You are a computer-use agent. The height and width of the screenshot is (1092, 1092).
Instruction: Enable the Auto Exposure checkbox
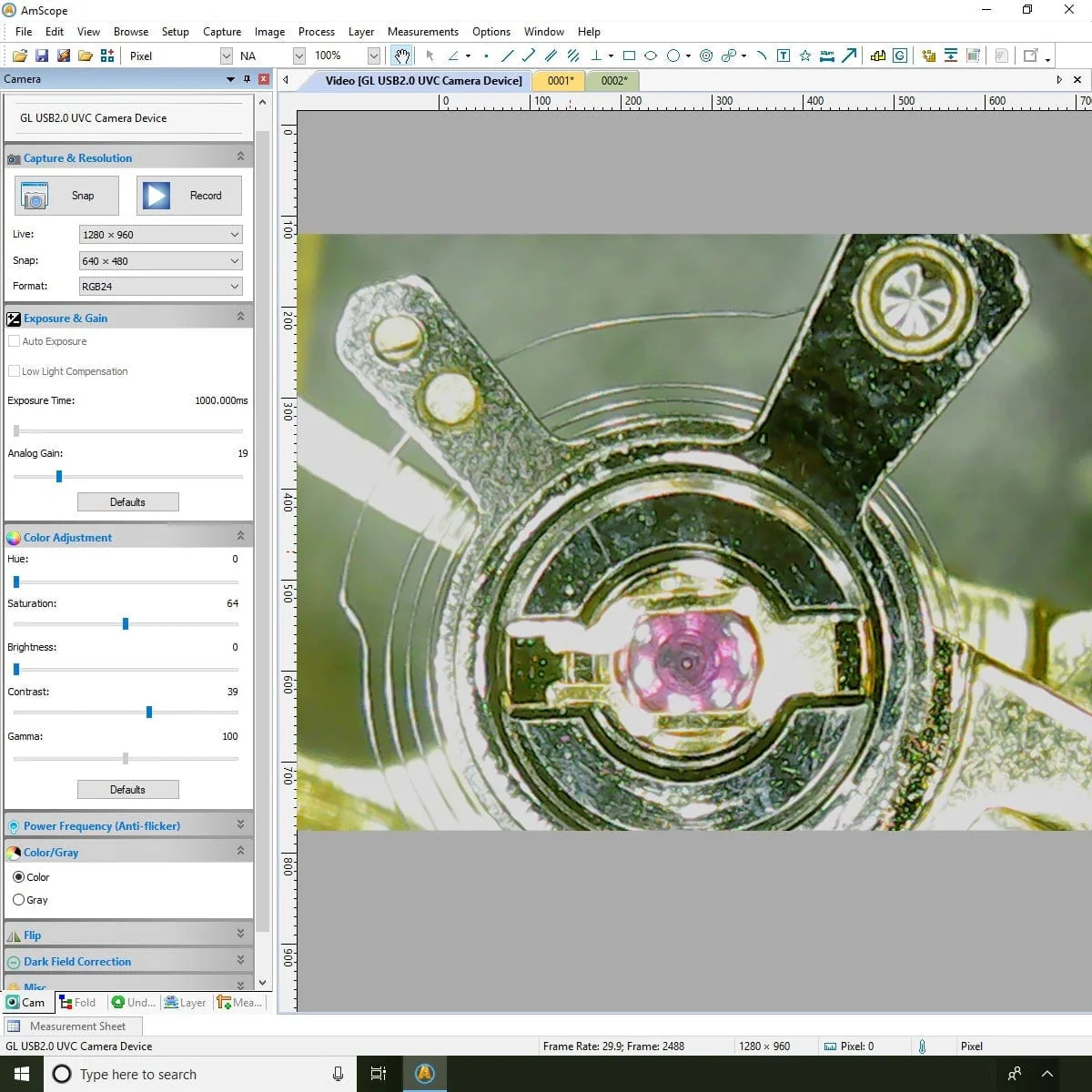click(x=14, y=341)
